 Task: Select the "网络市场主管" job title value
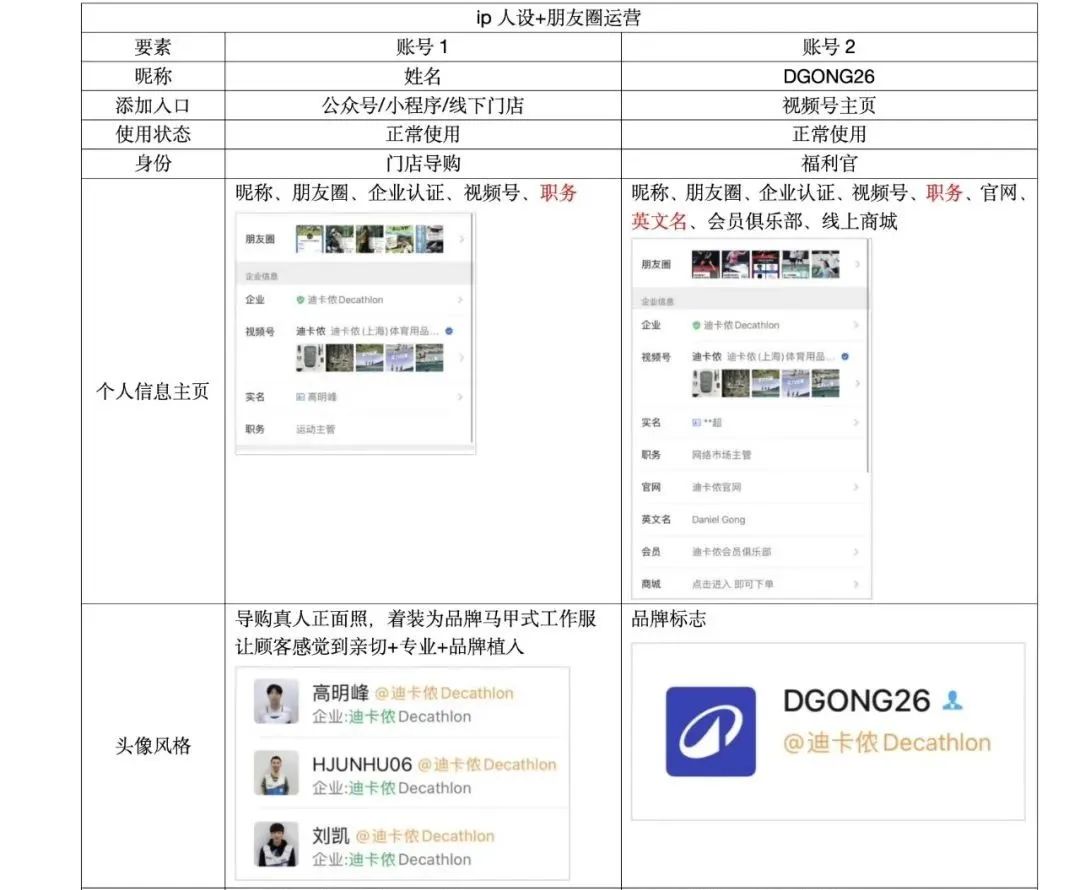tap(721, 455)
